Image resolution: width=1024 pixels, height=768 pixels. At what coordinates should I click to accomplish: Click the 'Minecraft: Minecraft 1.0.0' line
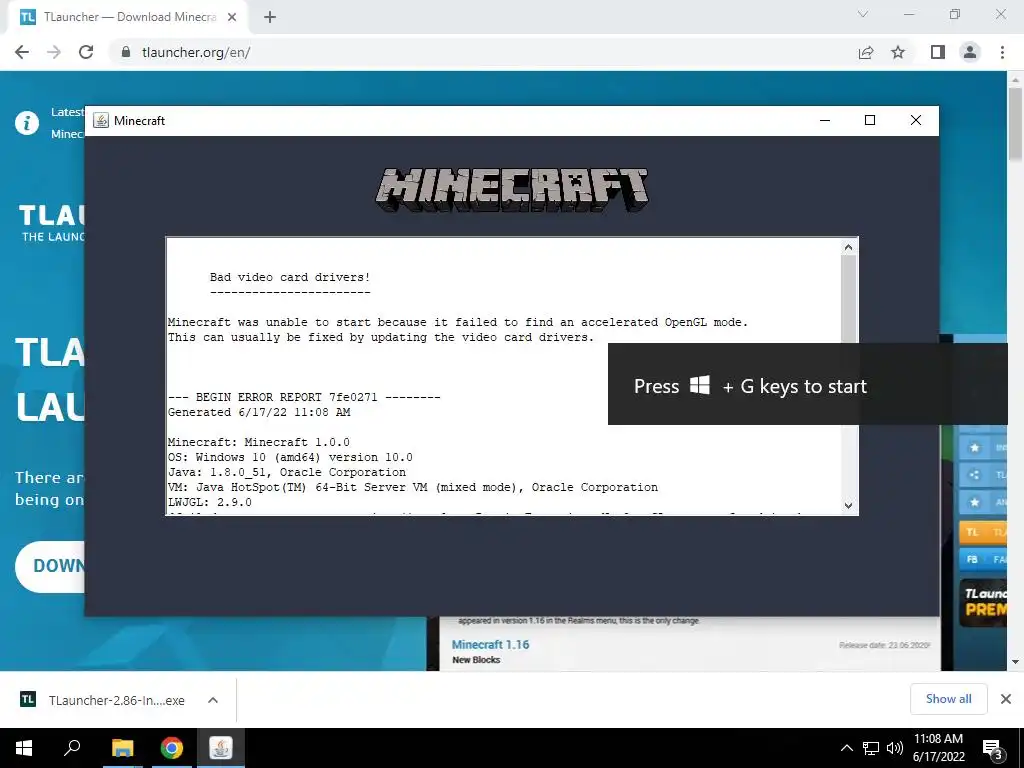(259, 442)
